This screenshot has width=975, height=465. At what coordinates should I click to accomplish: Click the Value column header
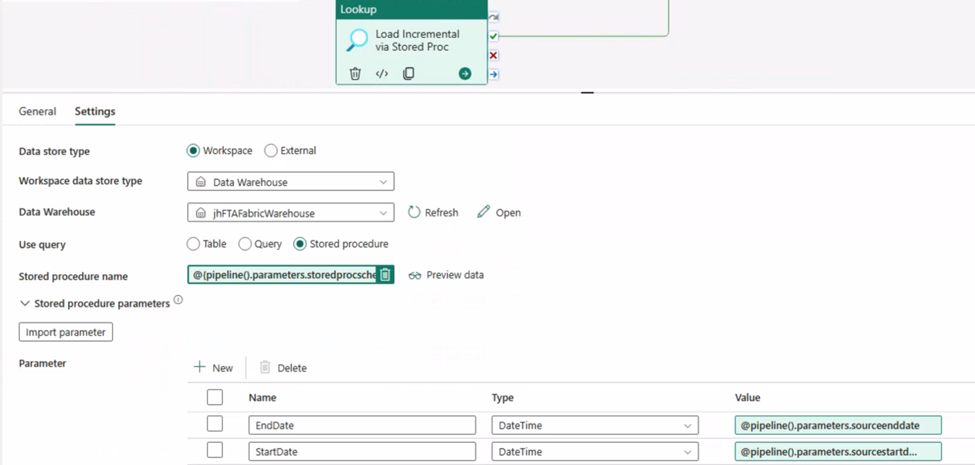747,397
